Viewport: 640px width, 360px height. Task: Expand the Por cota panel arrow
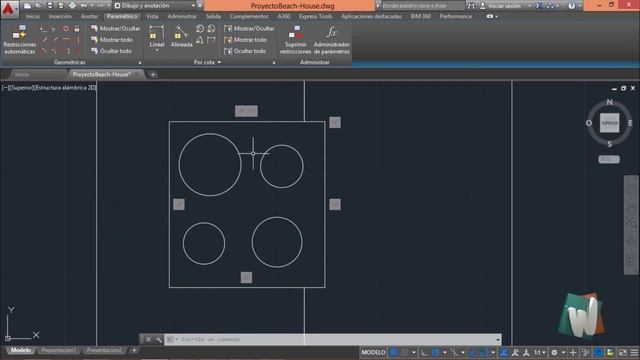tap(219, 62)
